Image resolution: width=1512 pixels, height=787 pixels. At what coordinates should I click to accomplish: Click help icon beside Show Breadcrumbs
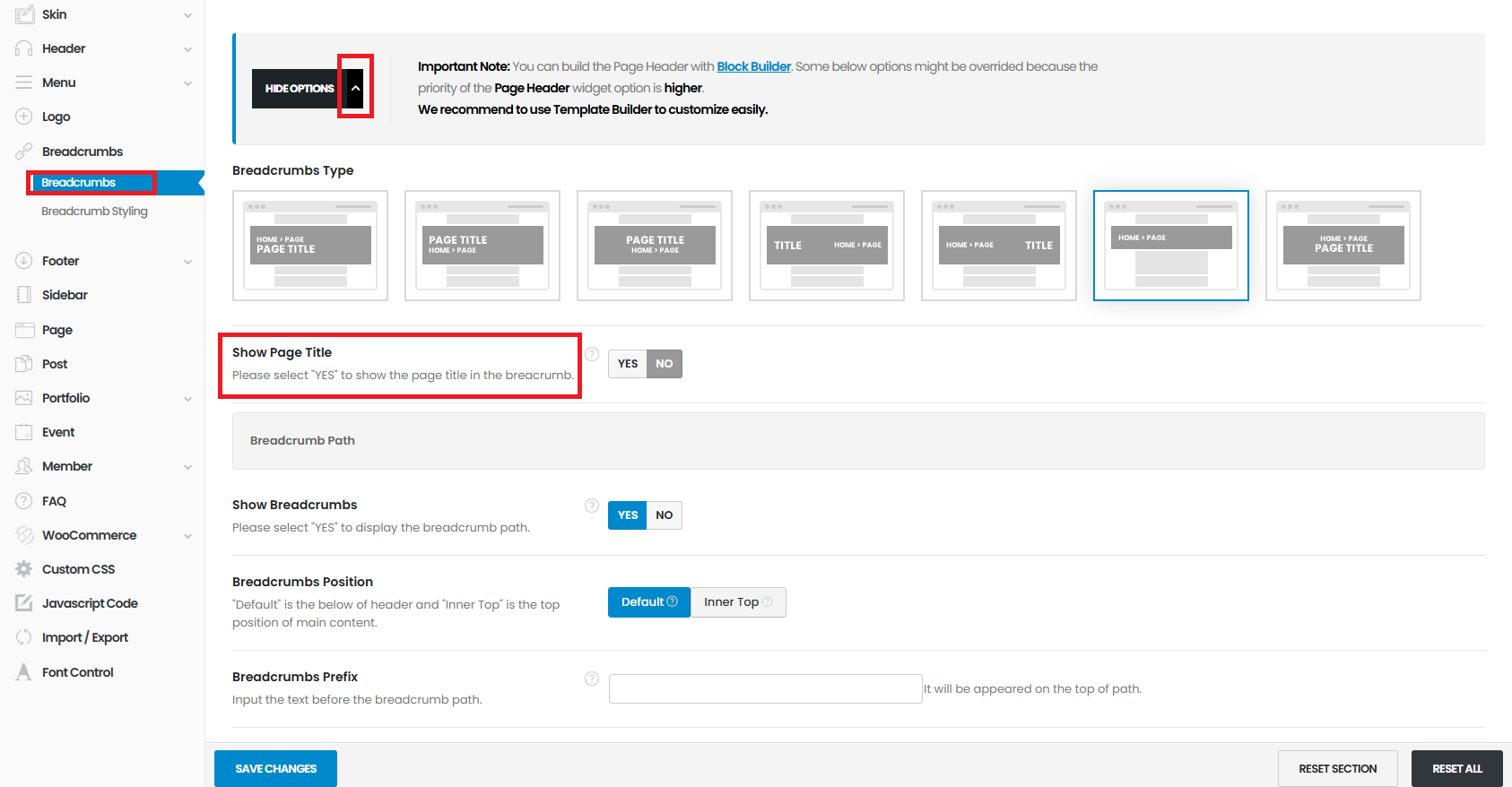pos(592,506)
